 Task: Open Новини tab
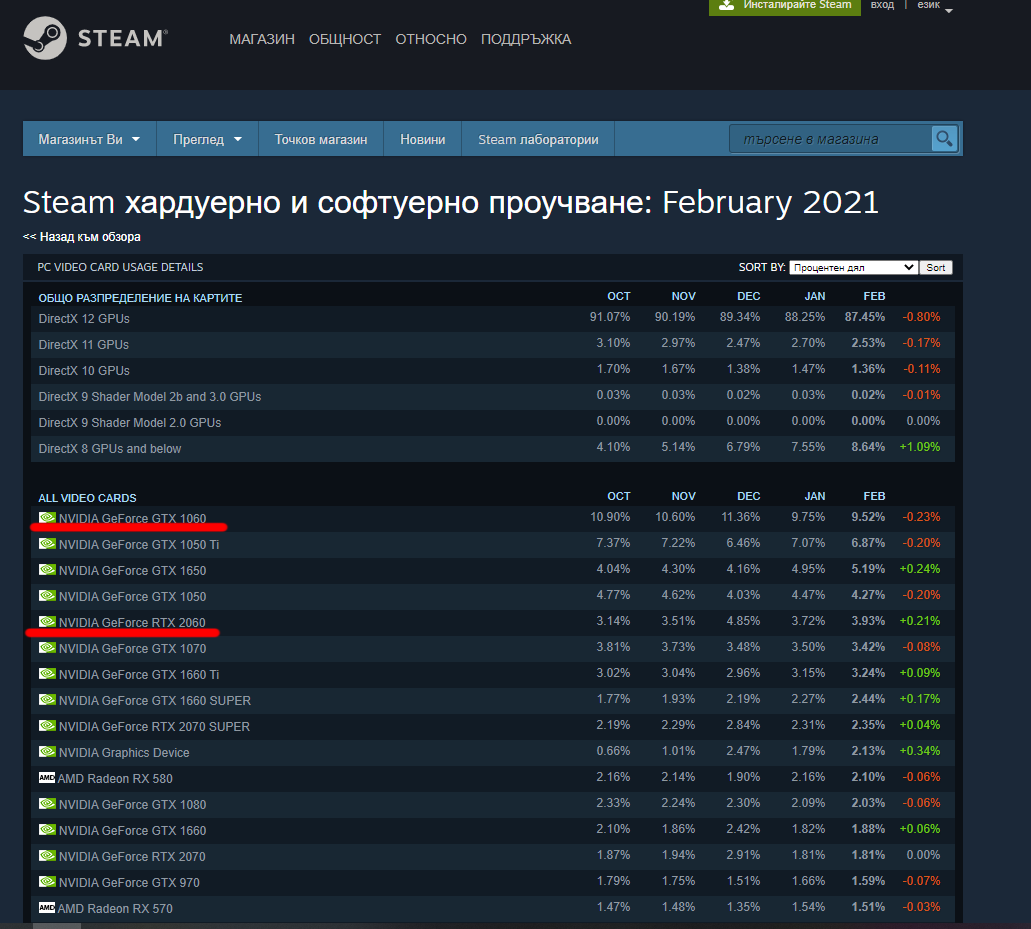click(x=423, y=139)
